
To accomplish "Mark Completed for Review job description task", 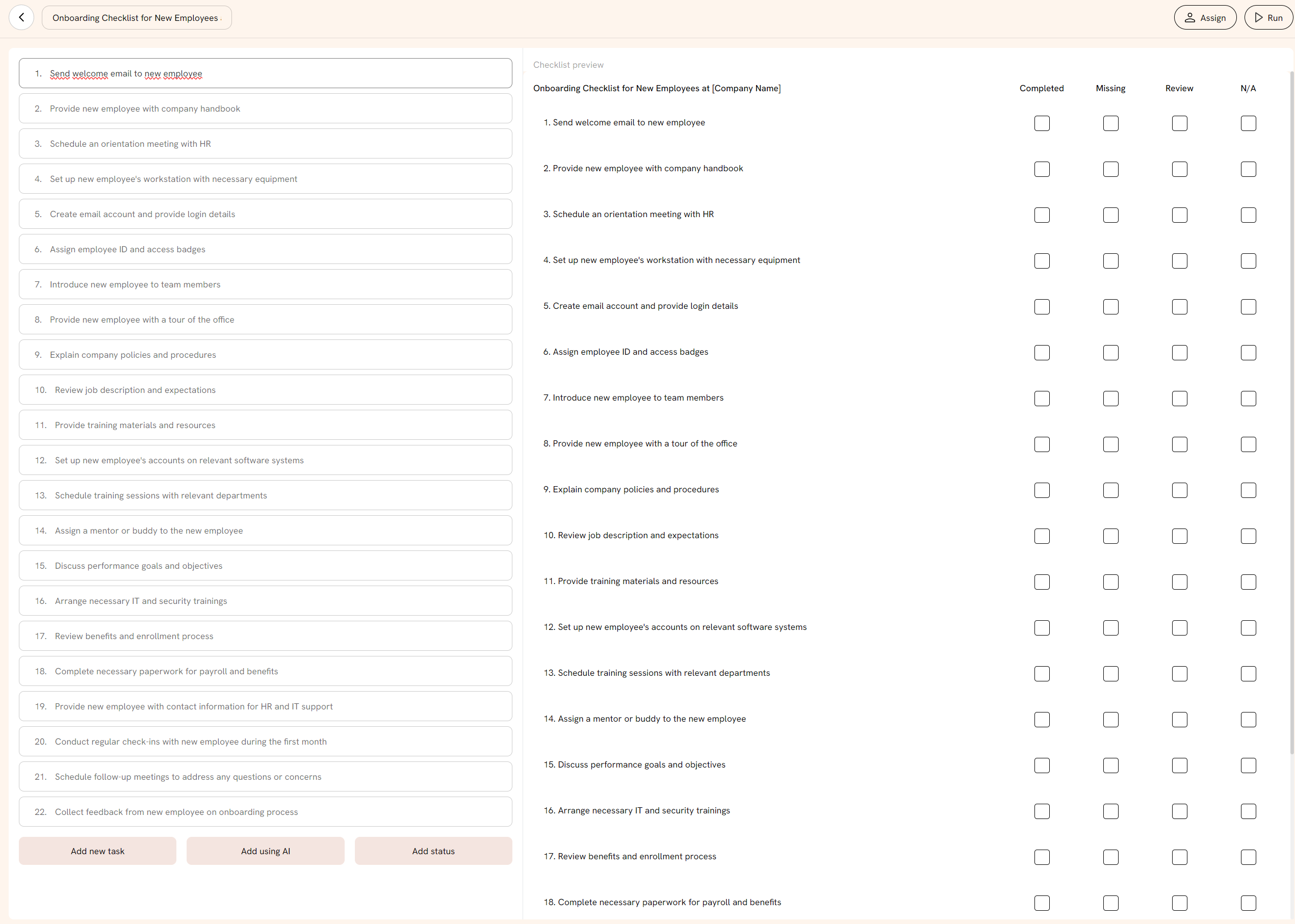I will (1042, 537).
